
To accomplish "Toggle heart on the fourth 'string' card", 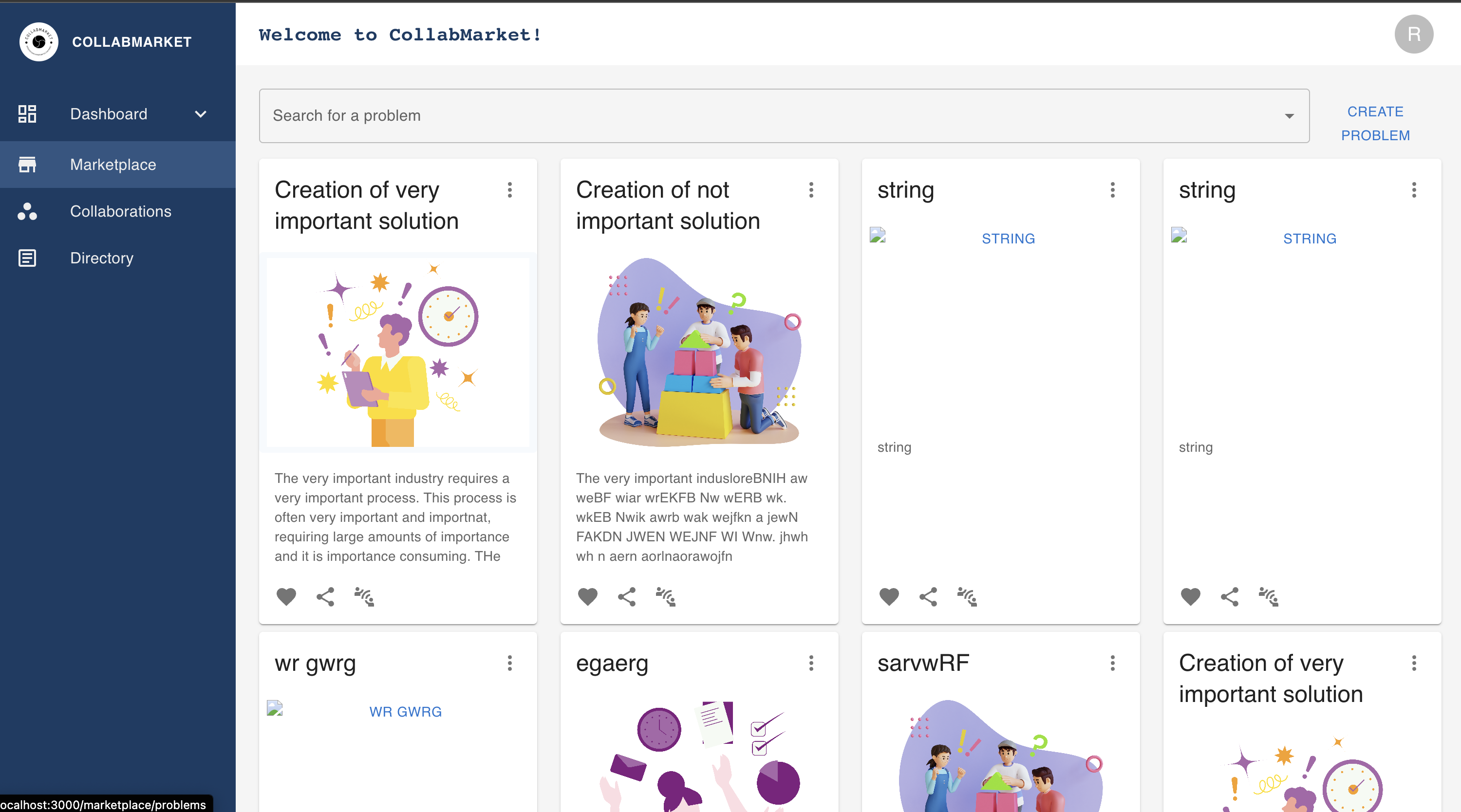I will tap(1190, 596).
